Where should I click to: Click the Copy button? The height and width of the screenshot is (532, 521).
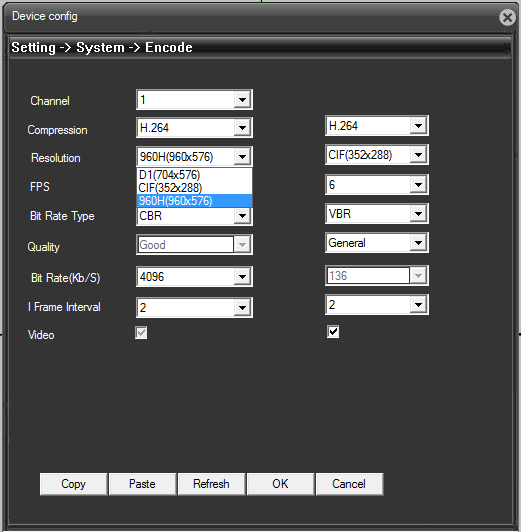pos(73,484)
